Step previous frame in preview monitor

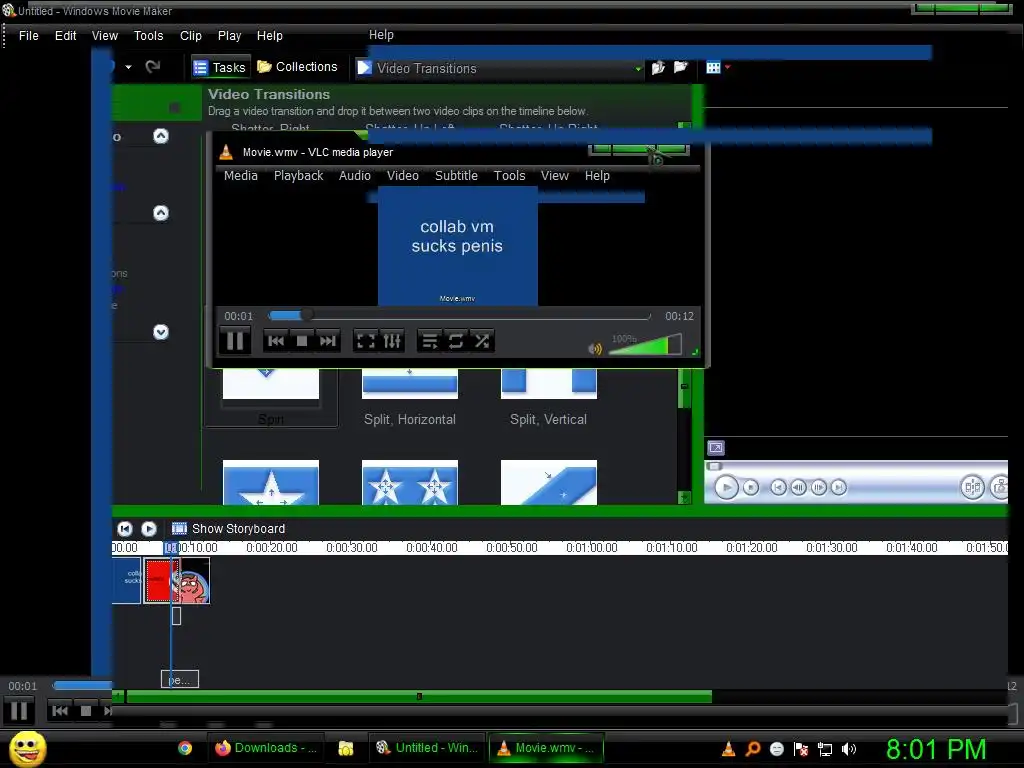(798, 487)
